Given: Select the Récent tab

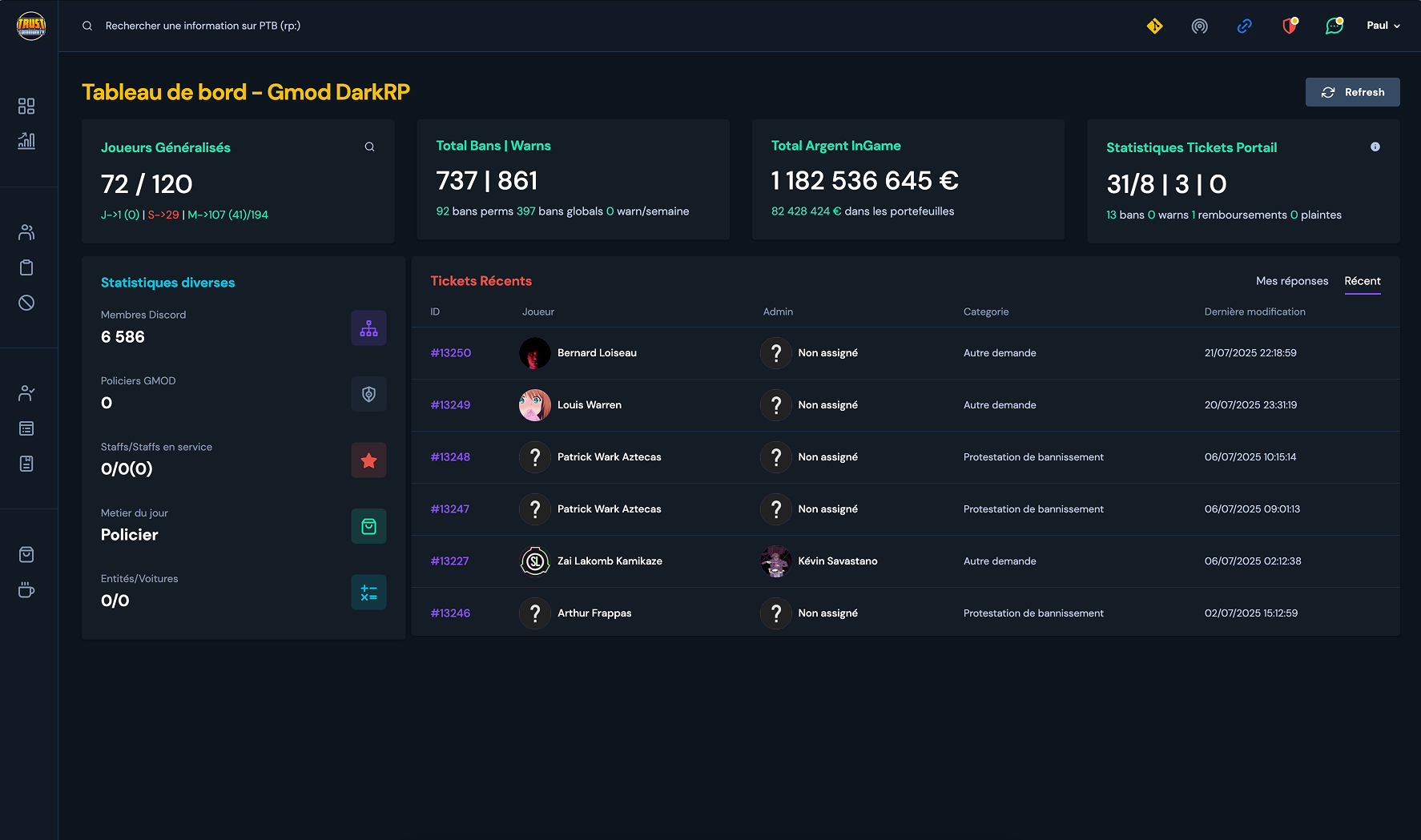Looking at the screenshot, I should [x=1362, y=281].
